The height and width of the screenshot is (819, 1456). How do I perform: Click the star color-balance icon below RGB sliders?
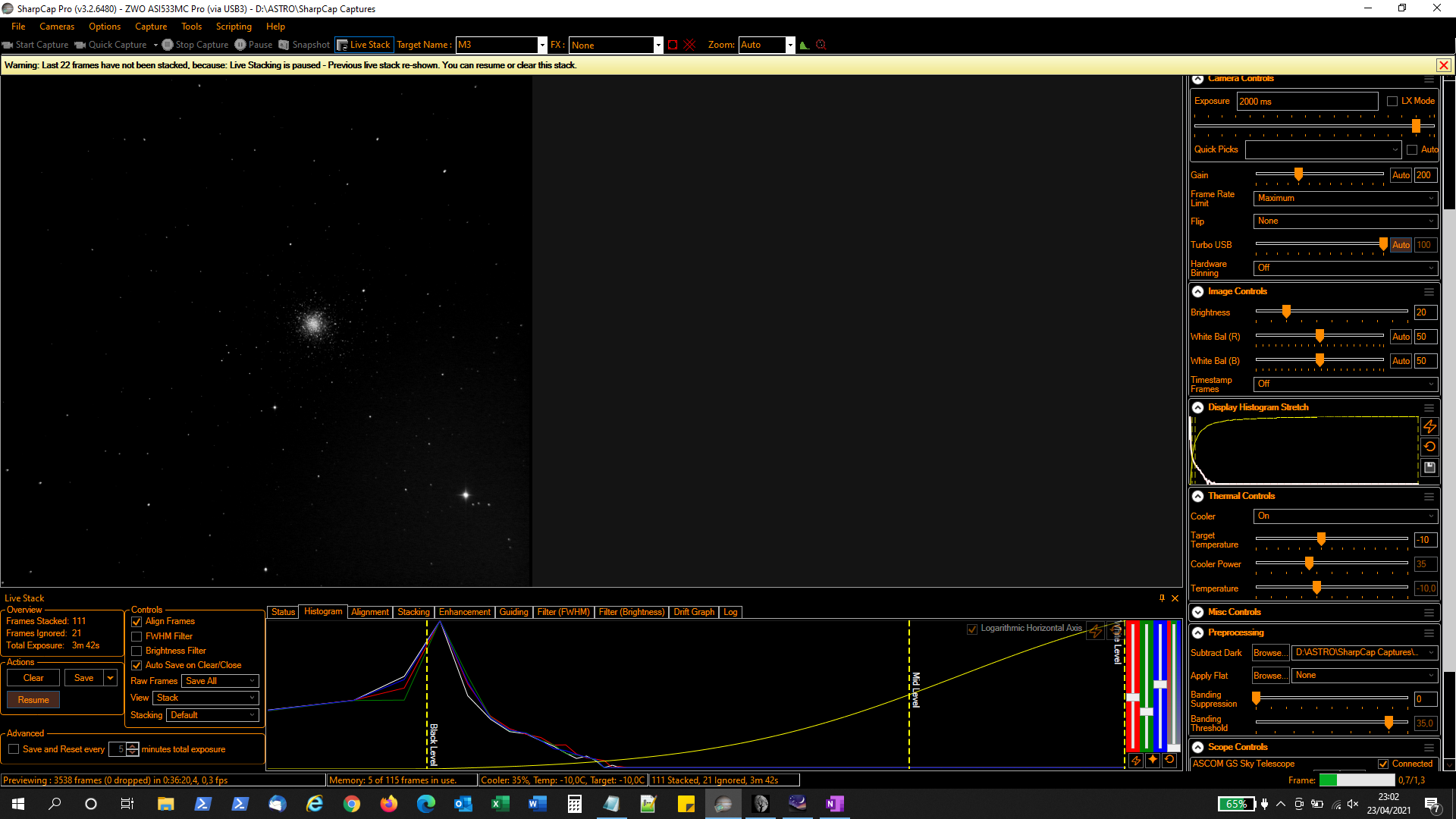(1153, 760)
